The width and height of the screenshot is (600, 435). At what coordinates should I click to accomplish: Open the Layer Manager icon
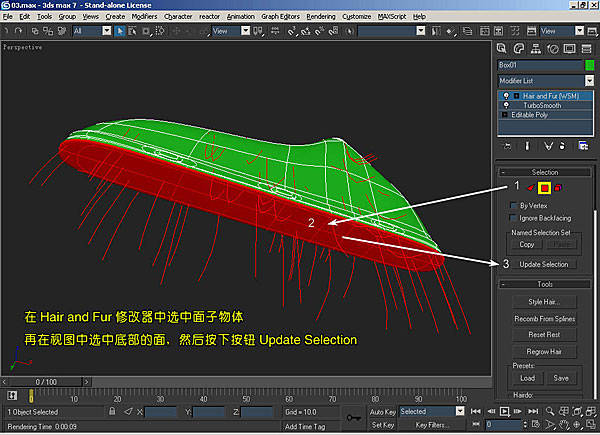pyautogui.click(x=467, y=31)
